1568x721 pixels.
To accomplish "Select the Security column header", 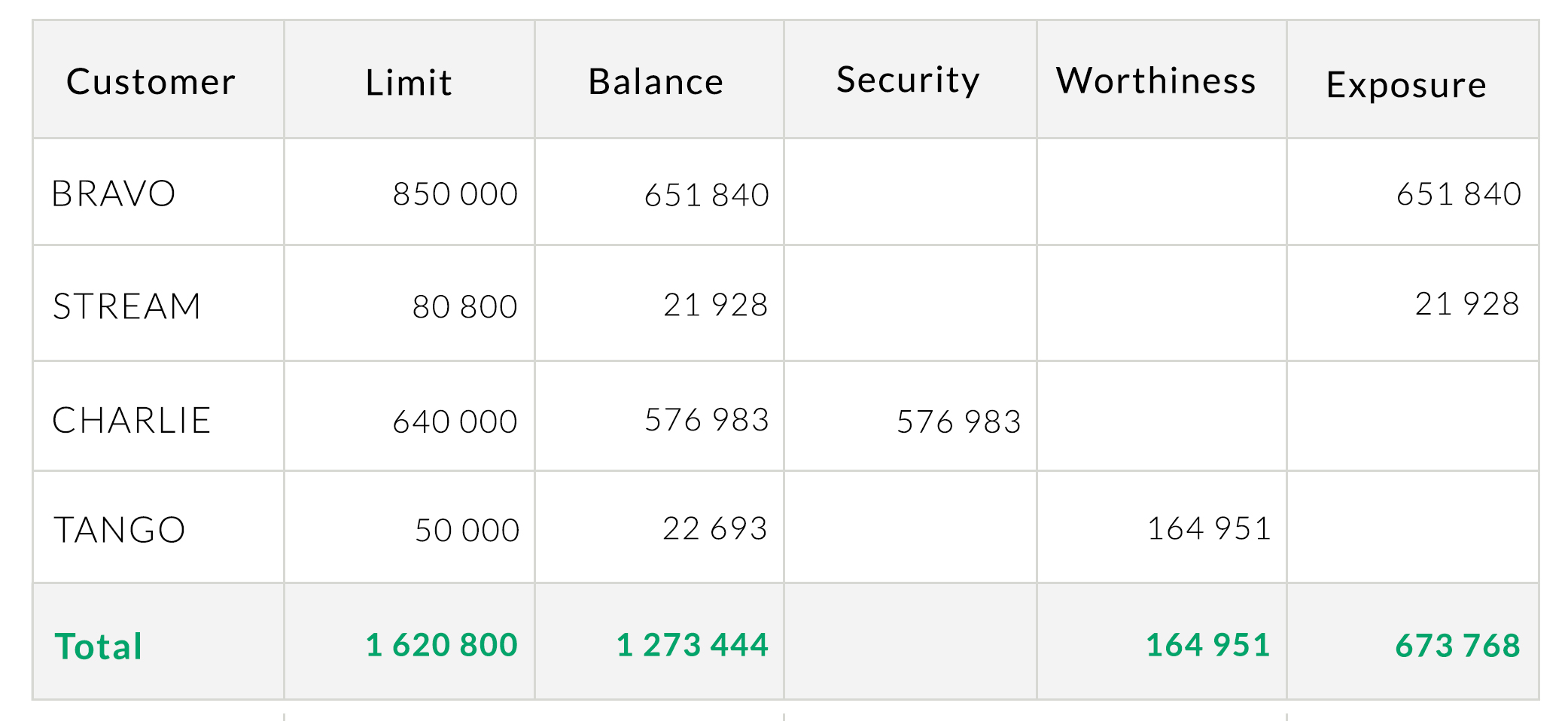I will pos(908,81).
